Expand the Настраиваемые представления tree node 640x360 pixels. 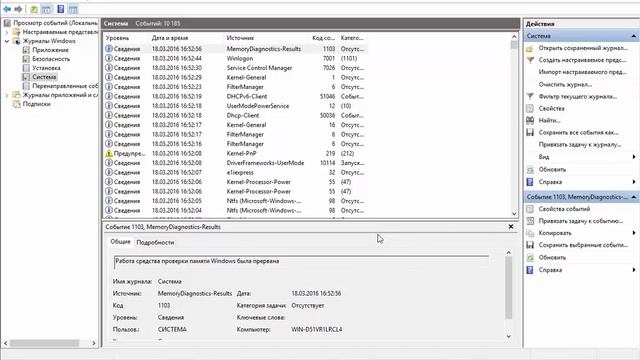pos(7,32)
